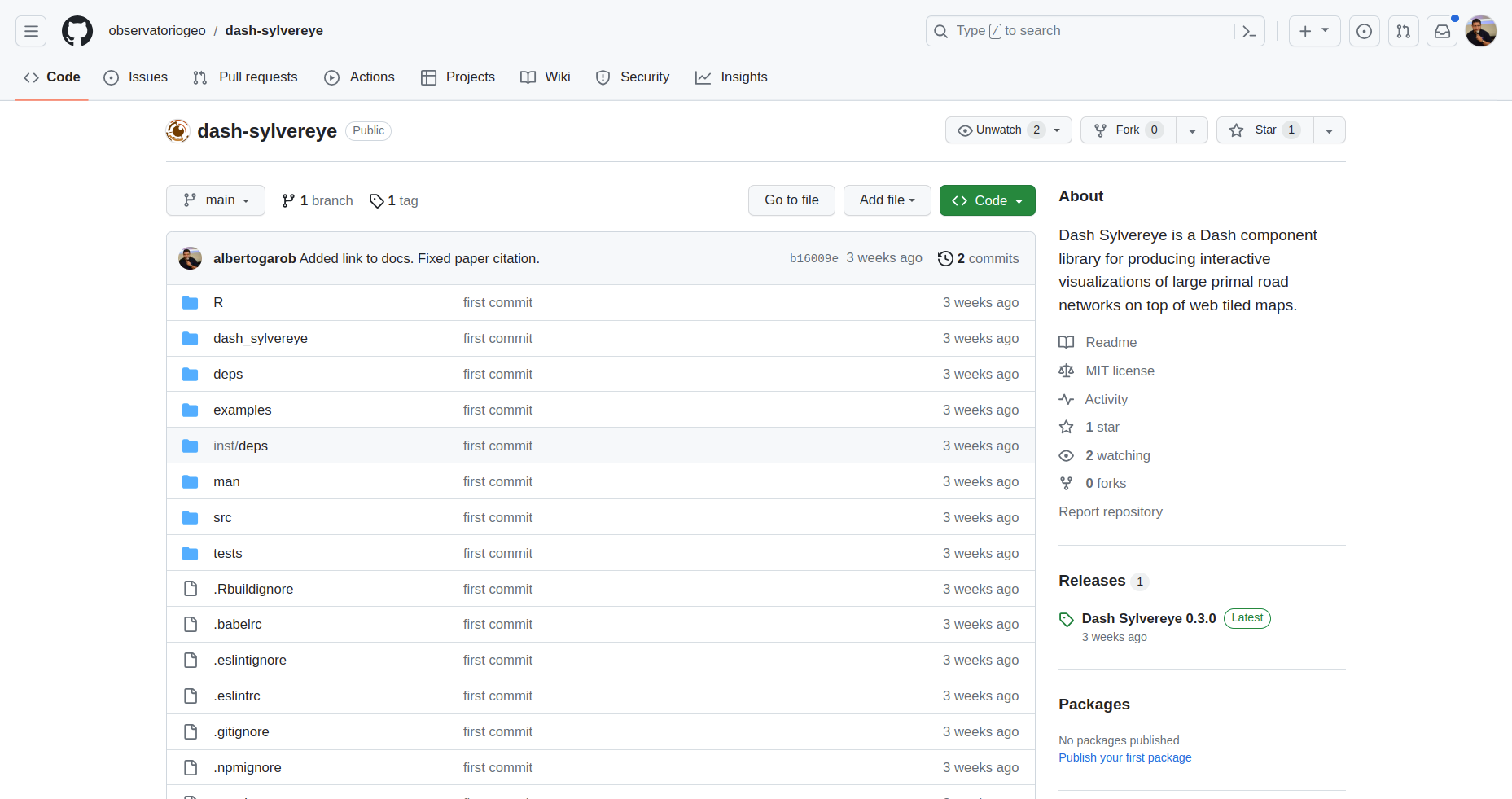This screenshot has width=1512, height=799.
Task: Open the Dash Sylvereye 0.3.0 release
Action: (1148, 619)
